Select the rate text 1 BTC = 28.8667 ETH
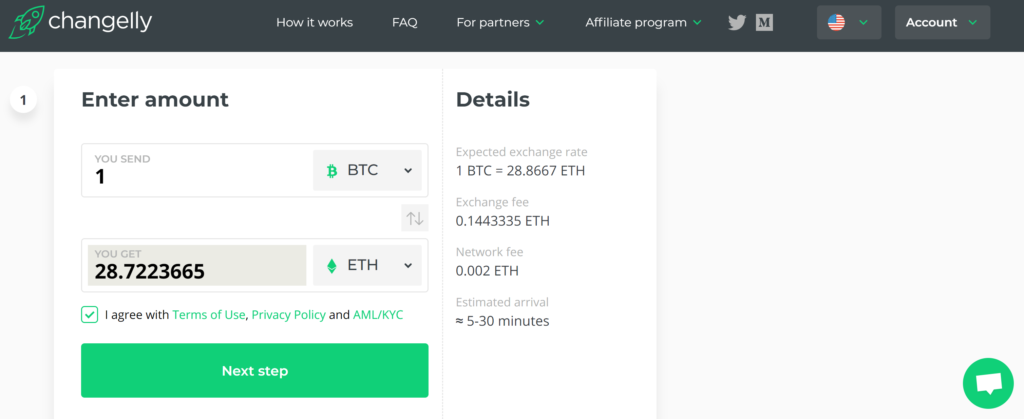 tap(520, 171)
